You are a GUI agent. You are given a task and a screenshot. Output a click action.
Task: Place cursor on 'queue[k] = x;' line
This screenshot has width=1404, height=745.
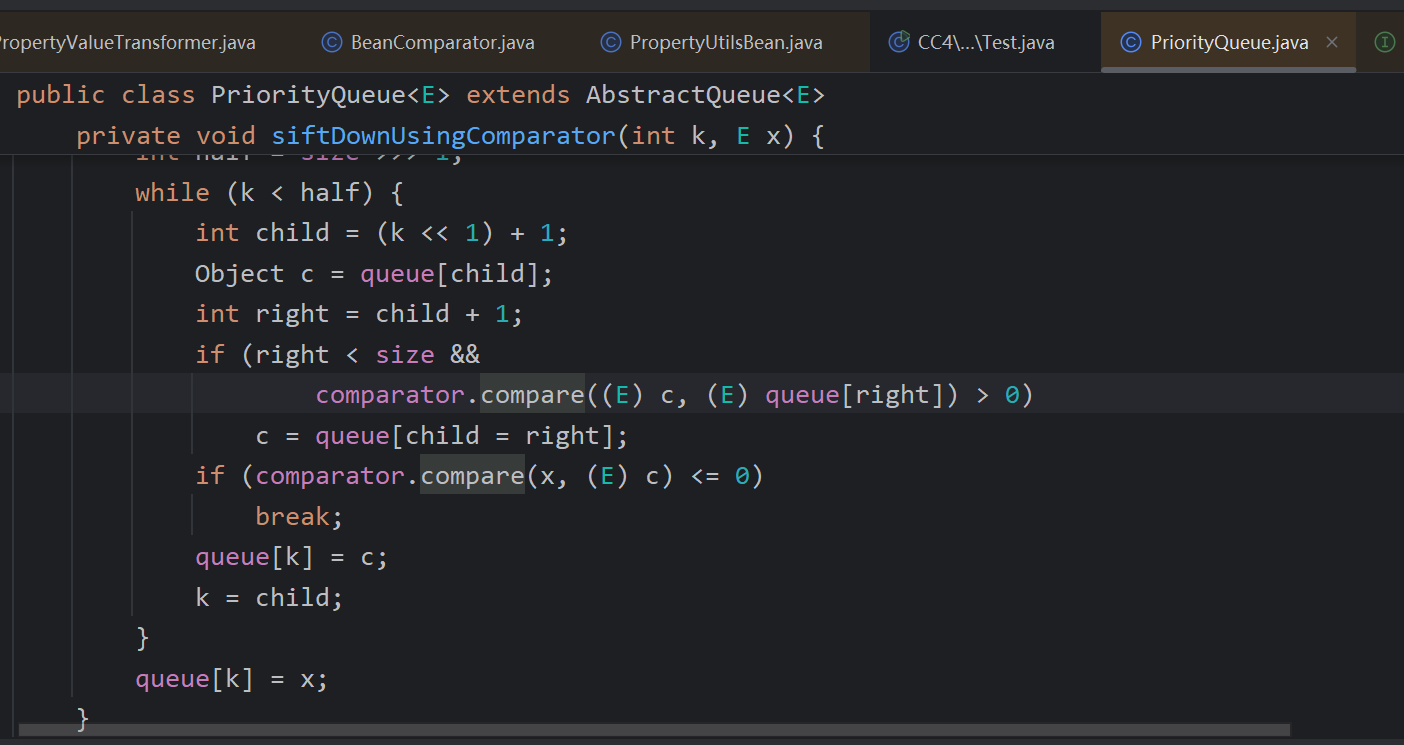coord(231,679)
